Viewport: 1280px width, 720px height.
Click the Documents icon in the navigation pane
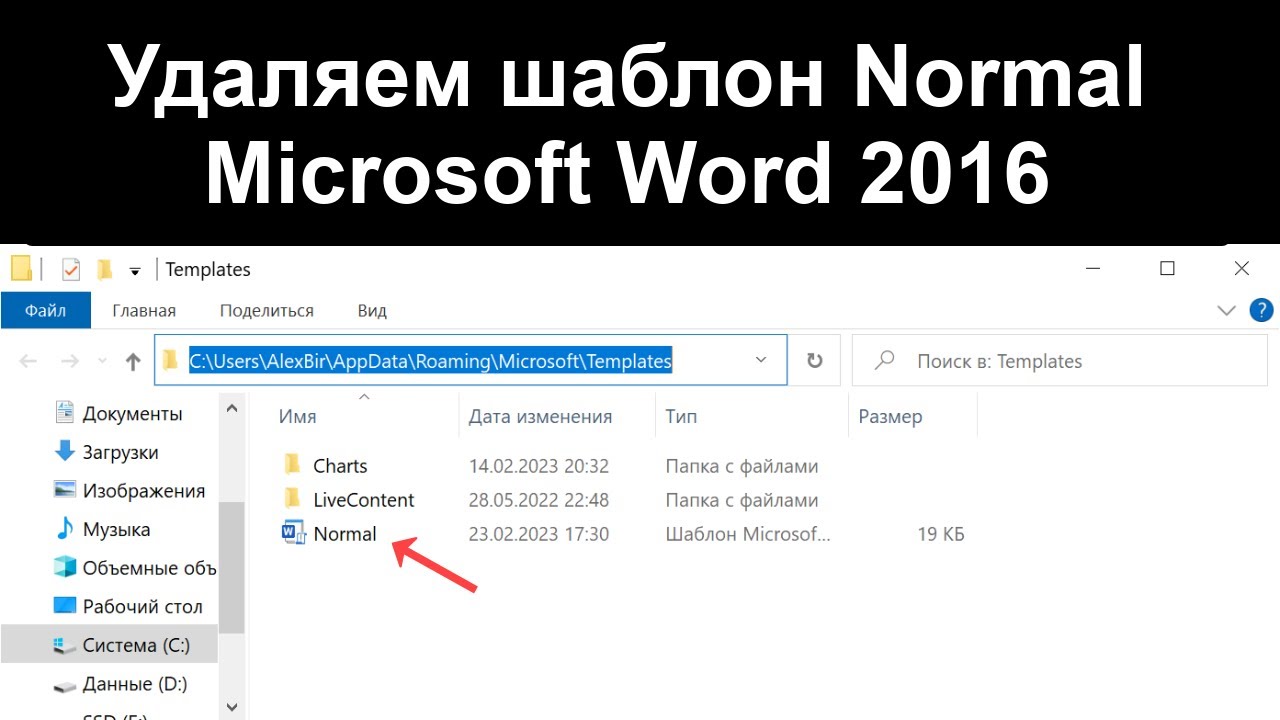click(x=65, y=412)
